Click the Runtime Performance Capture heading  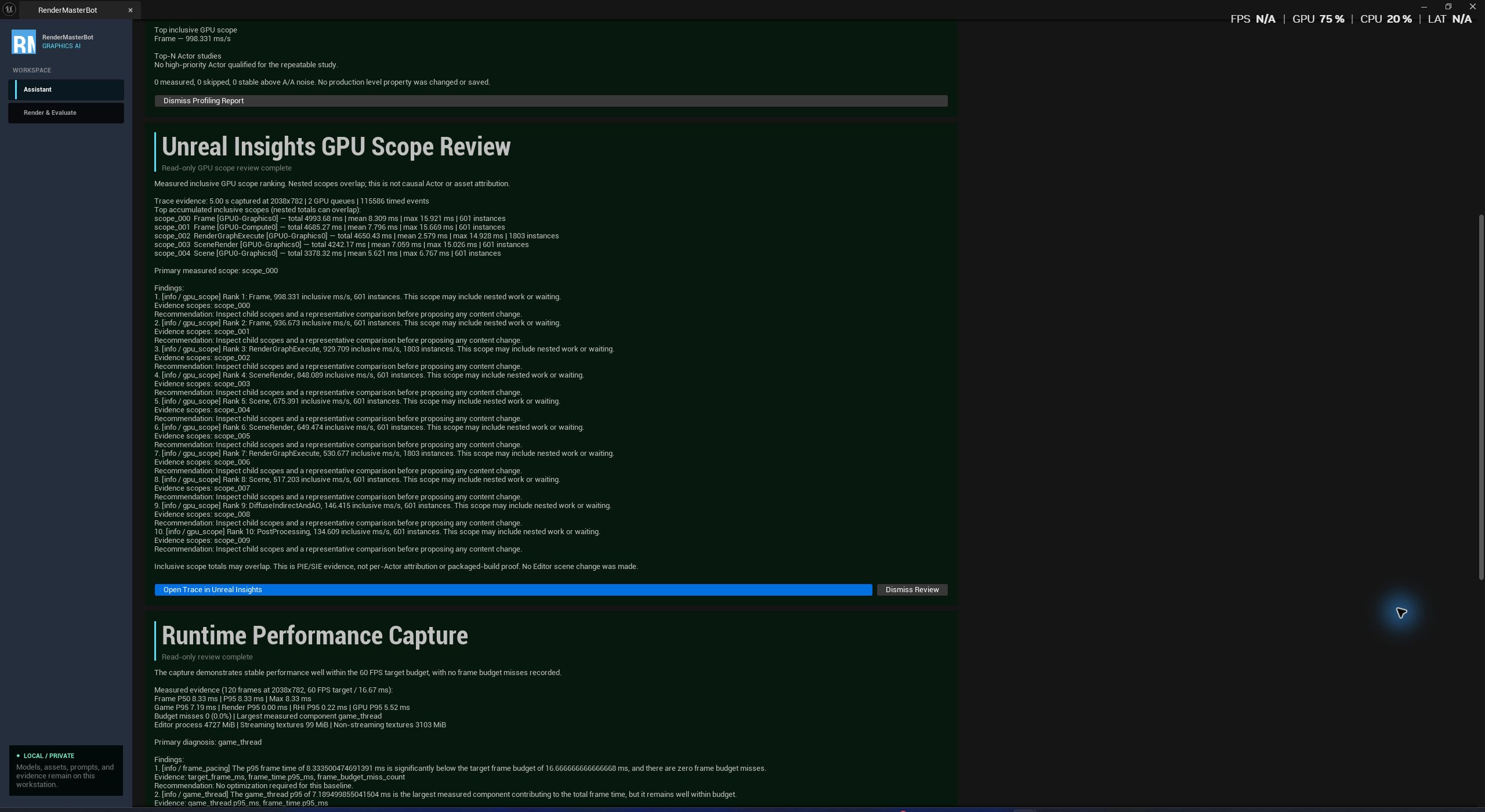point(314,636)
